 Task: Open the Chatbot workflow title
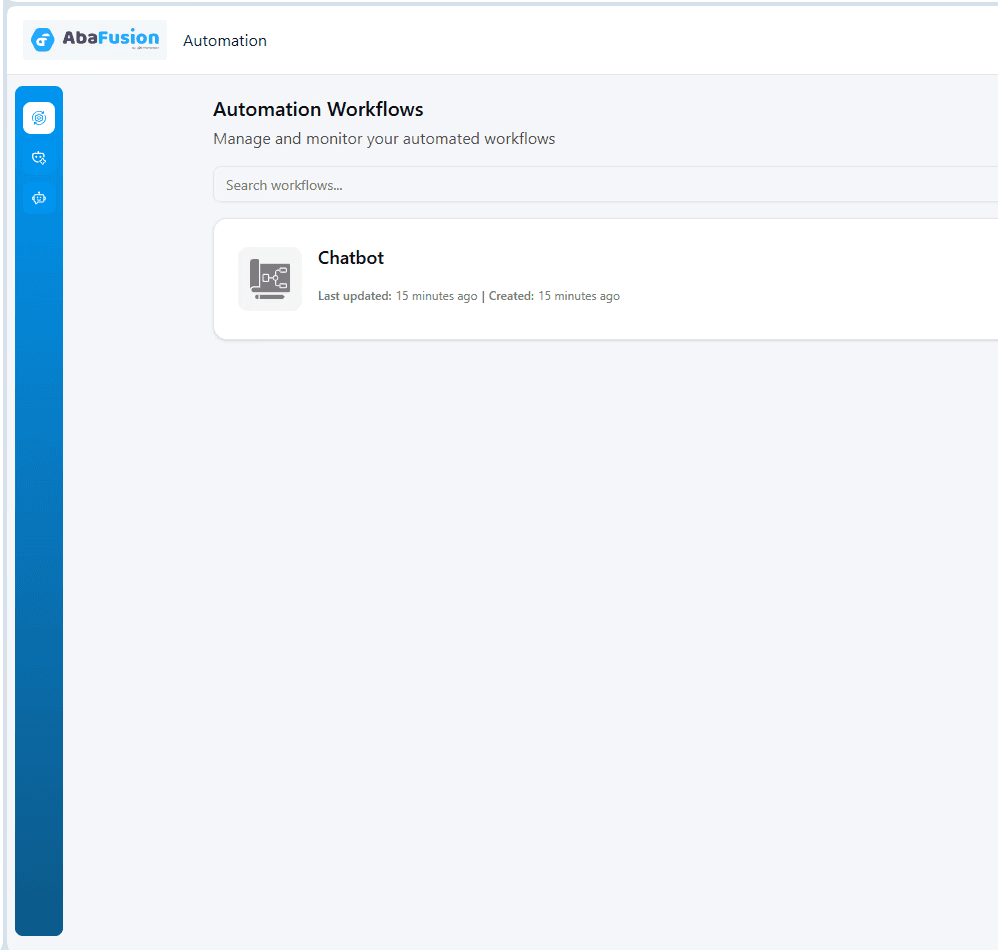[x=351, y=258]
